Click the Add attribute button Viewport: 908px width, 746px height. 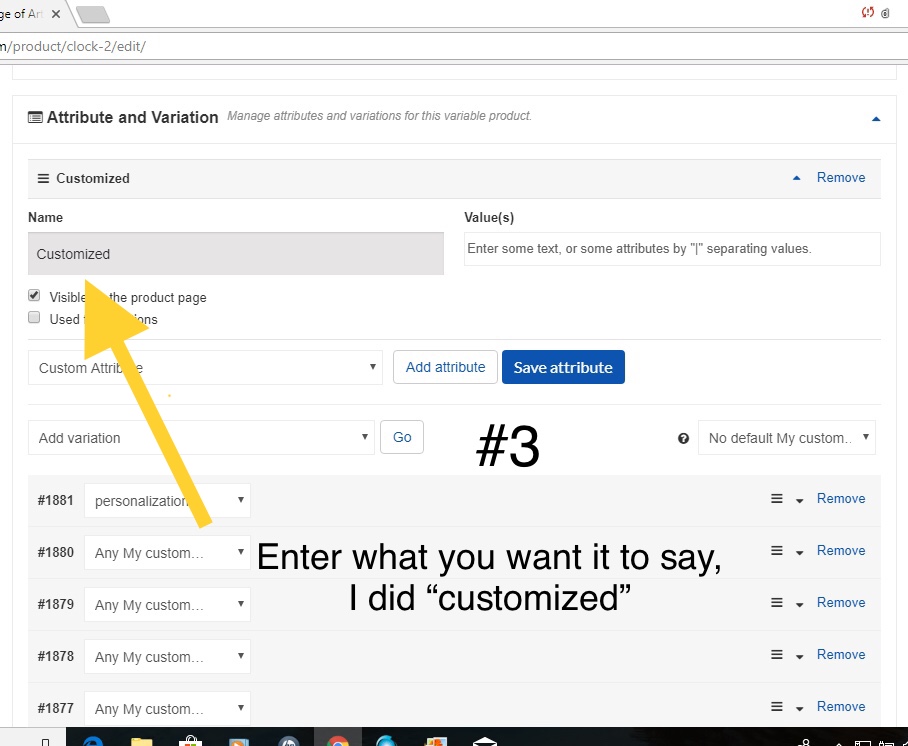tap(445, 367)
